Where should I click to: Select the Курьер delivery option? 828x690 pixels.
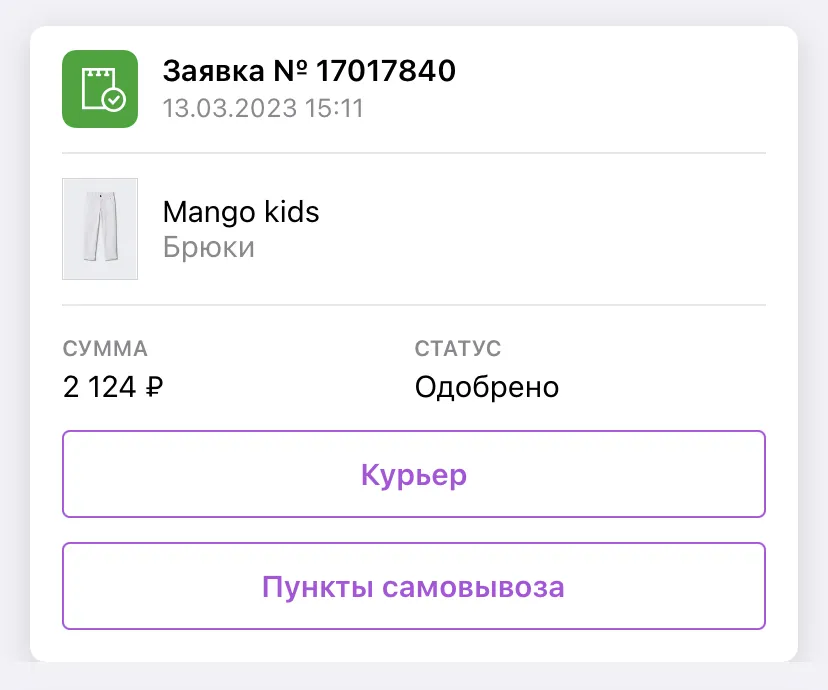[x=414, y=474]
